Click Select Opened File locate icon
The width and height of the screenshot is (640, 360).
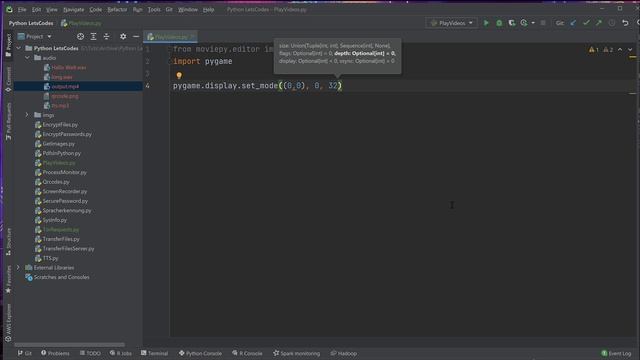[80, 37]
